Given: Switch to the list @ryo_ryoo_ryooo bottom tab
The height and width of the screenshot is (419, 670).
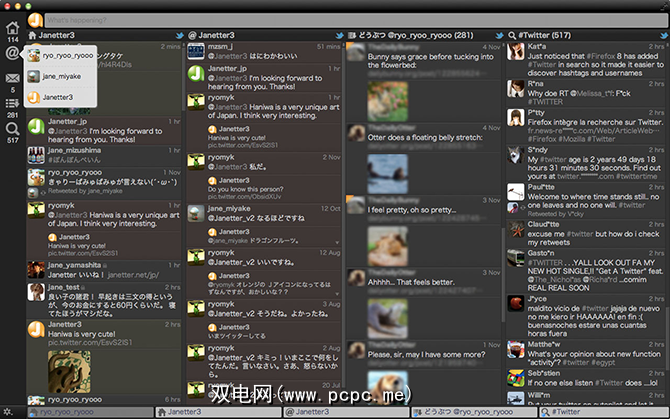Looking at the screenshot, I should (474, 412).
